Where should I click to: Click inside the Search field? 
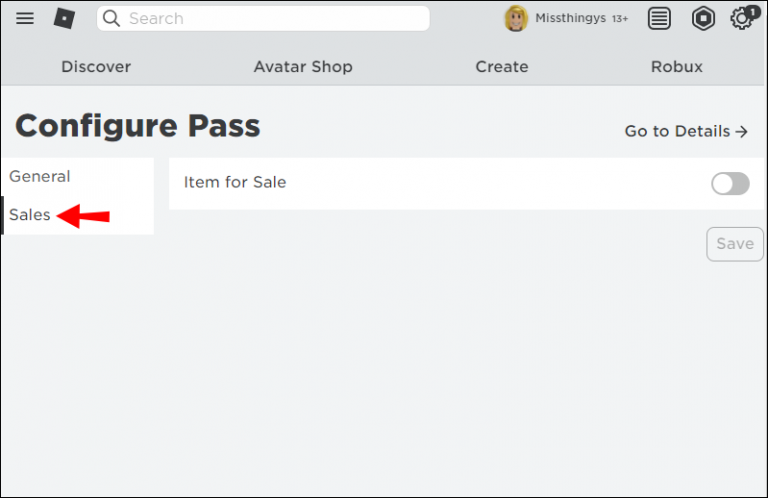point(270,18)
